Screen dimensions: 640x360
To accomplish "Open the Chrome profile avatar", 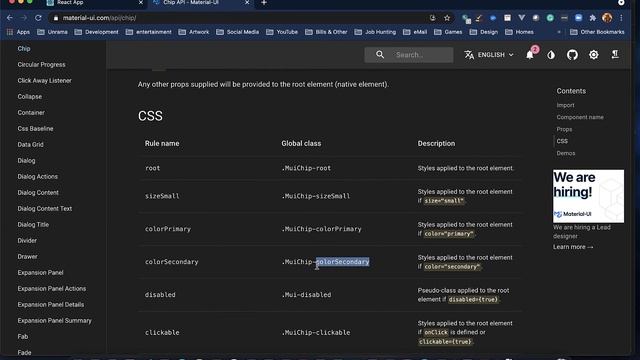I will tap(607, 18).
